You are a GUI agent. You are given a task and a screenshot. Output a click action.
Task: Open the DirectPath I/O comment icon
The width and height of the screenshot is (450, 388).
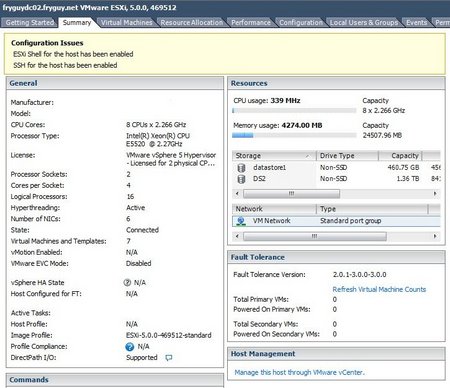(x=169, y=358)
